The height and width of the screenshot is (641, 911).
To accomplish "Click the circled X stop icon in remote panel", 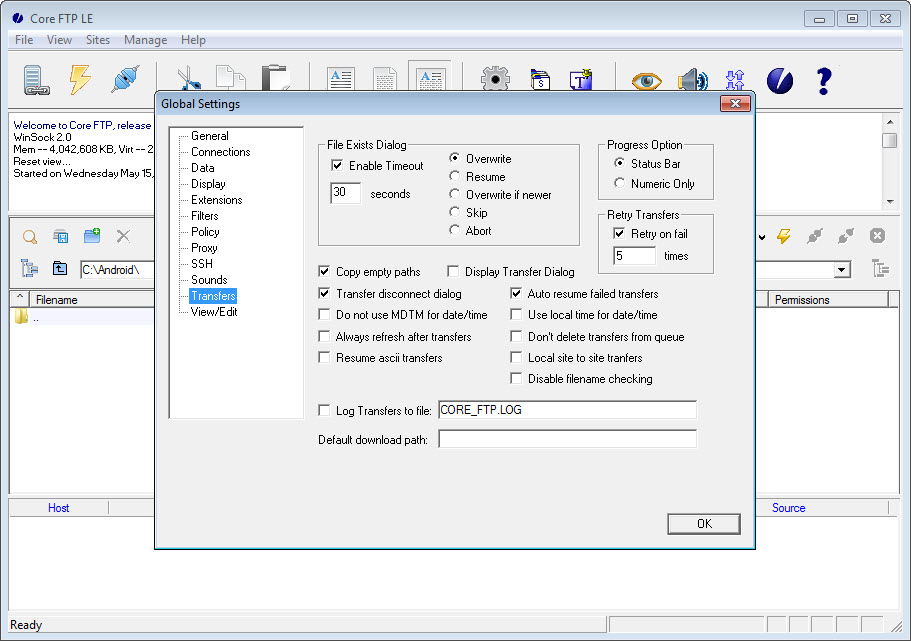I will pos(877,235).
